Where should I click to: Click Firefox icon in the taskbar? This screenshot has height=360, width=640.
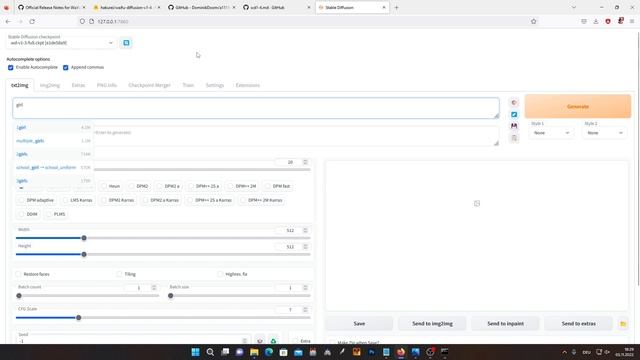(400, 352)
